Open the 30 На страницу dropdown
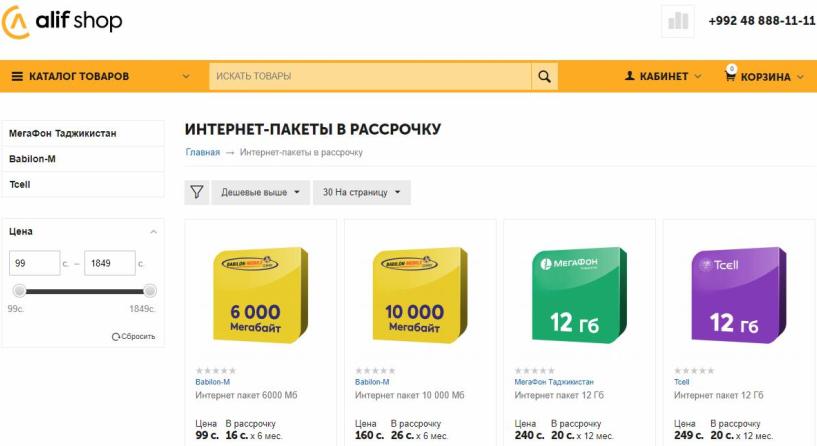The height and width of the screenshot is (446, 817). pos(361,192)
